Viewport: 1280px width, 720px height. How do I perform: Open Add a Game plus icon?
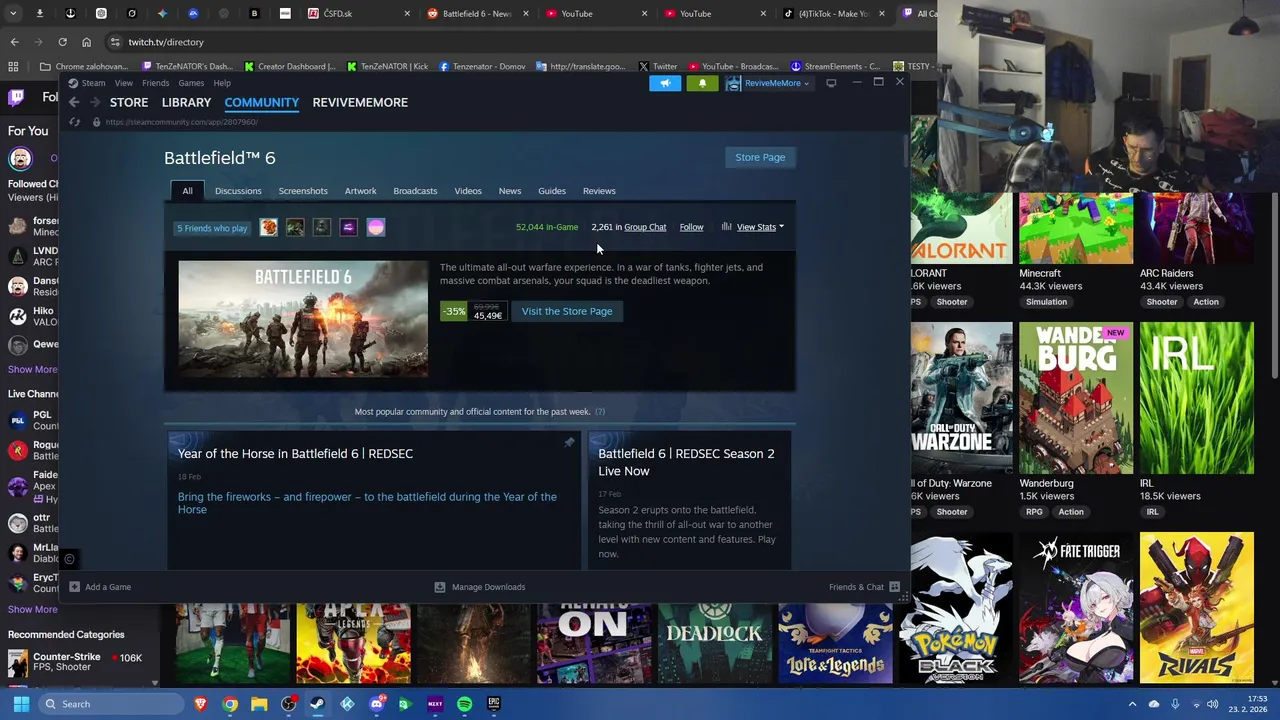click(x=74, y=587)
